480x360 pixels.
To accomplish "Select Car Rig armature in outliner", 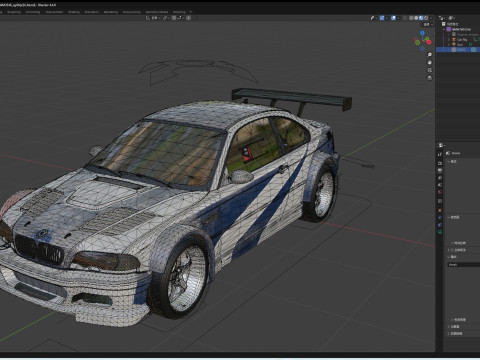I will (x=462, y=39).
